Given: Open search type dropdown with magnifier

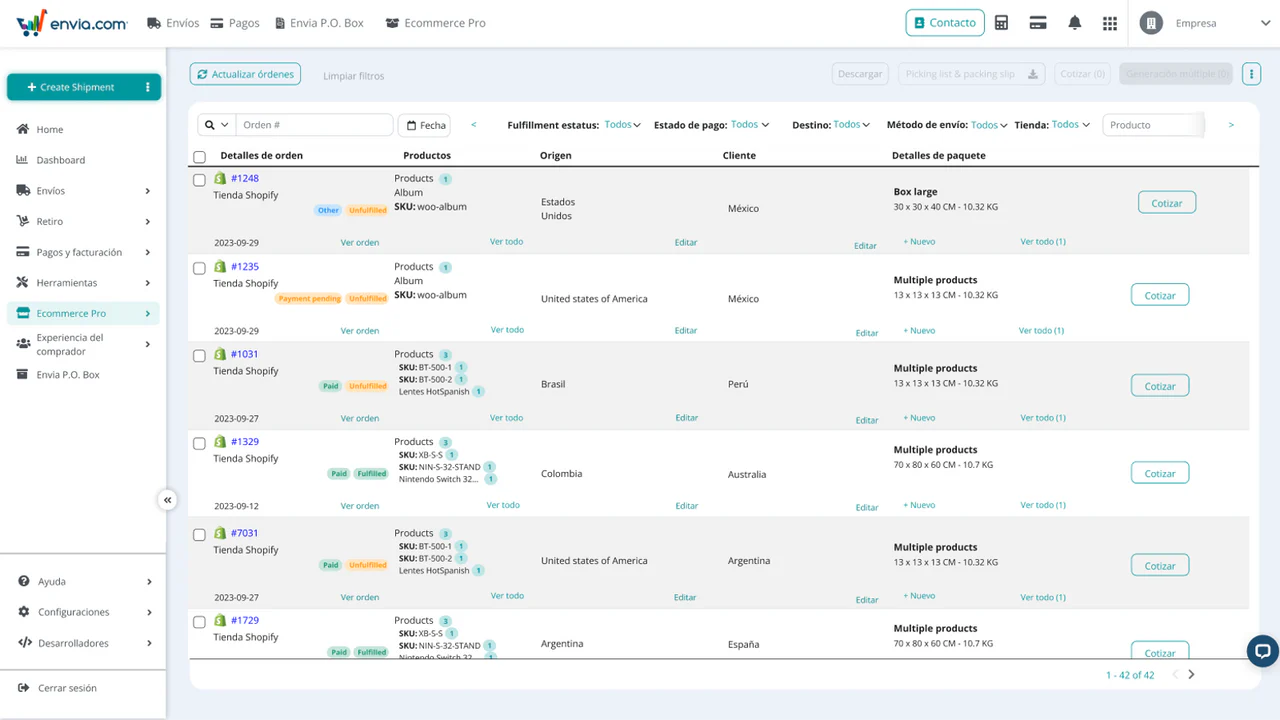Looking at the screenshot, I should 216,125.
